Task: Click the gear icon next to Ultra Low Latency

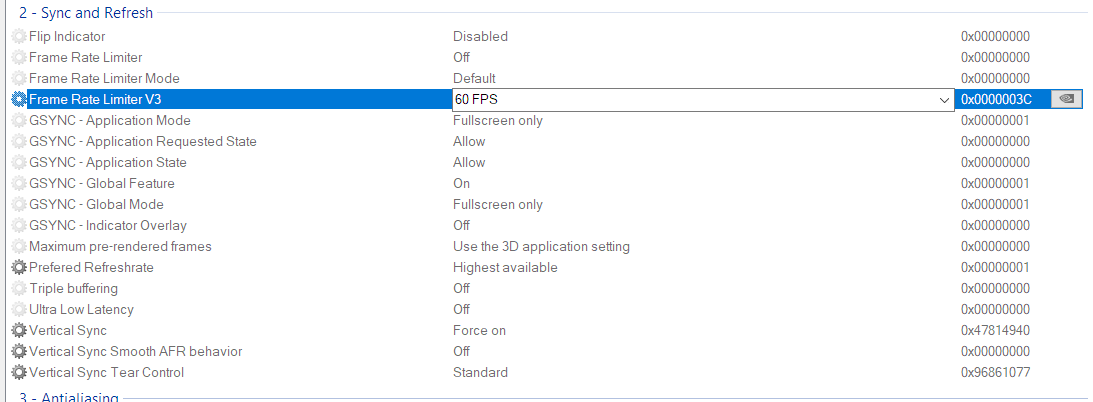Action: tap(19, 309)
